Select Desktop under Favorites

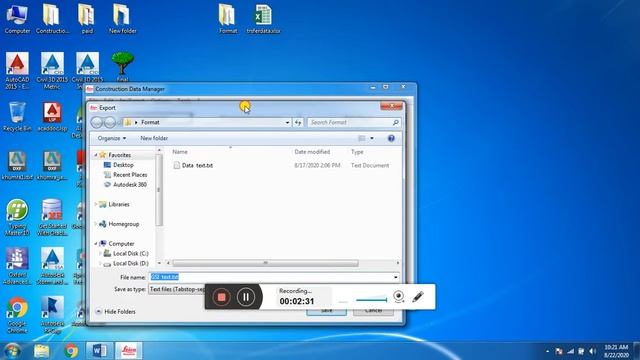pyautogui.click(x=123, y=165)
